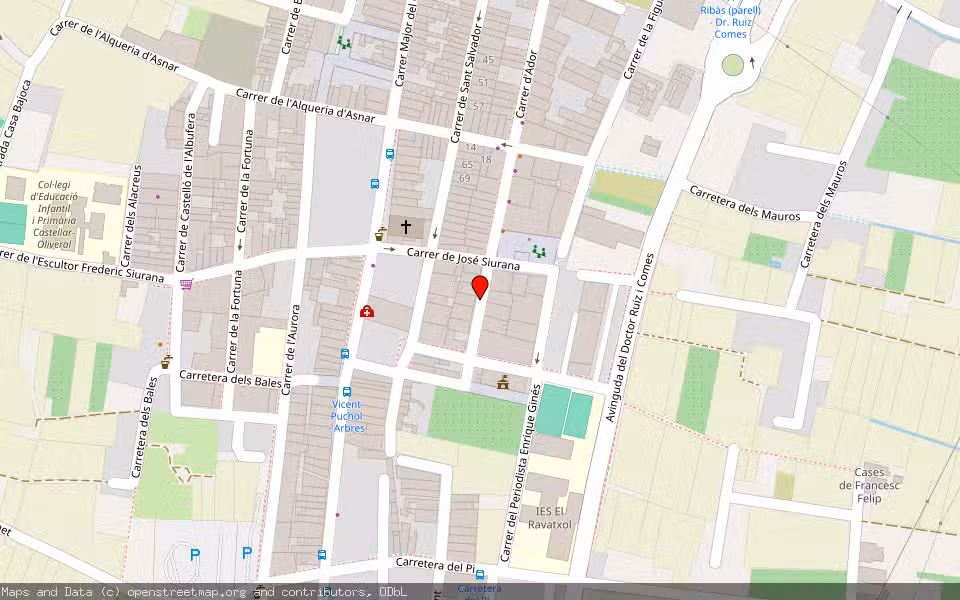Viewport: 960px width, 600px height.
Task: Click the drinking fountain icon beside the church
Action: pos(381,233)
